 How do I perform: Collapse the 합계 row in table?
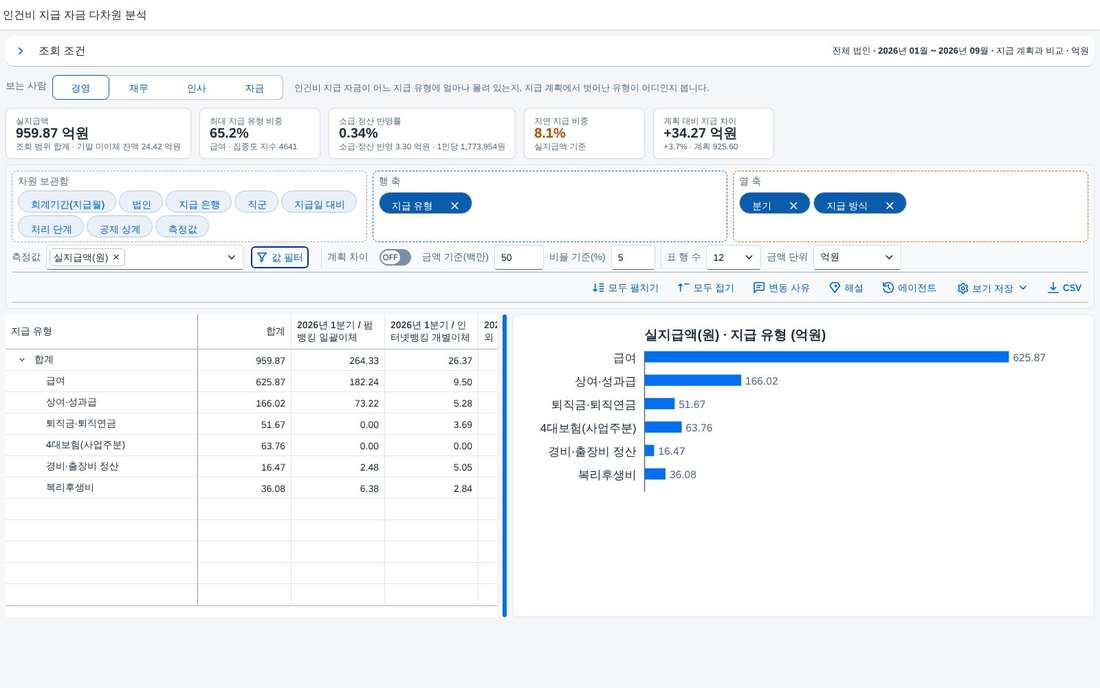22,360
